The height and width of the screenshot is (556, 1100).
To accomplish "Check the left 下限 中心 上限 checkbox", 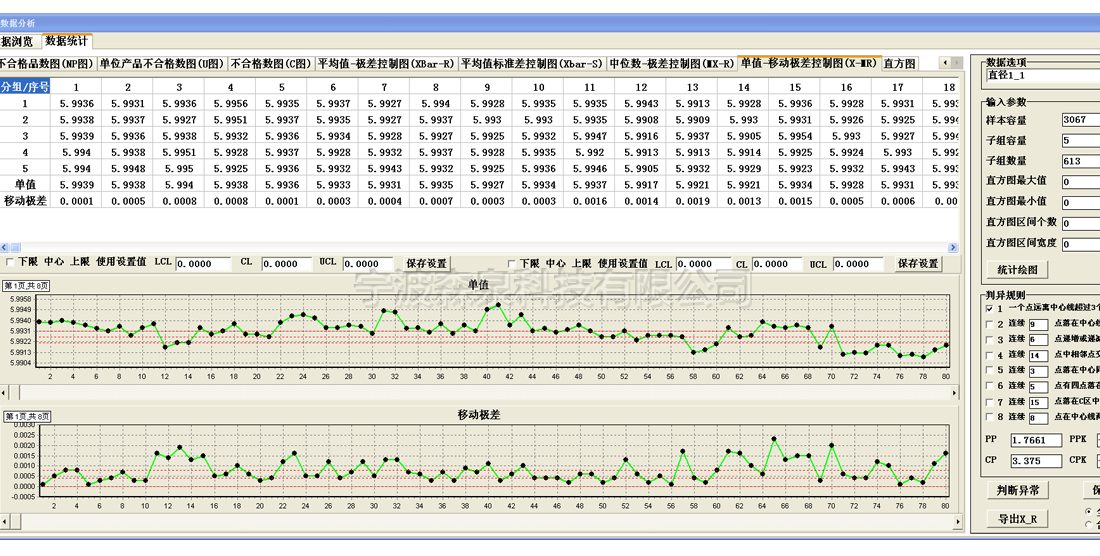I will click(x=11, y=264).
